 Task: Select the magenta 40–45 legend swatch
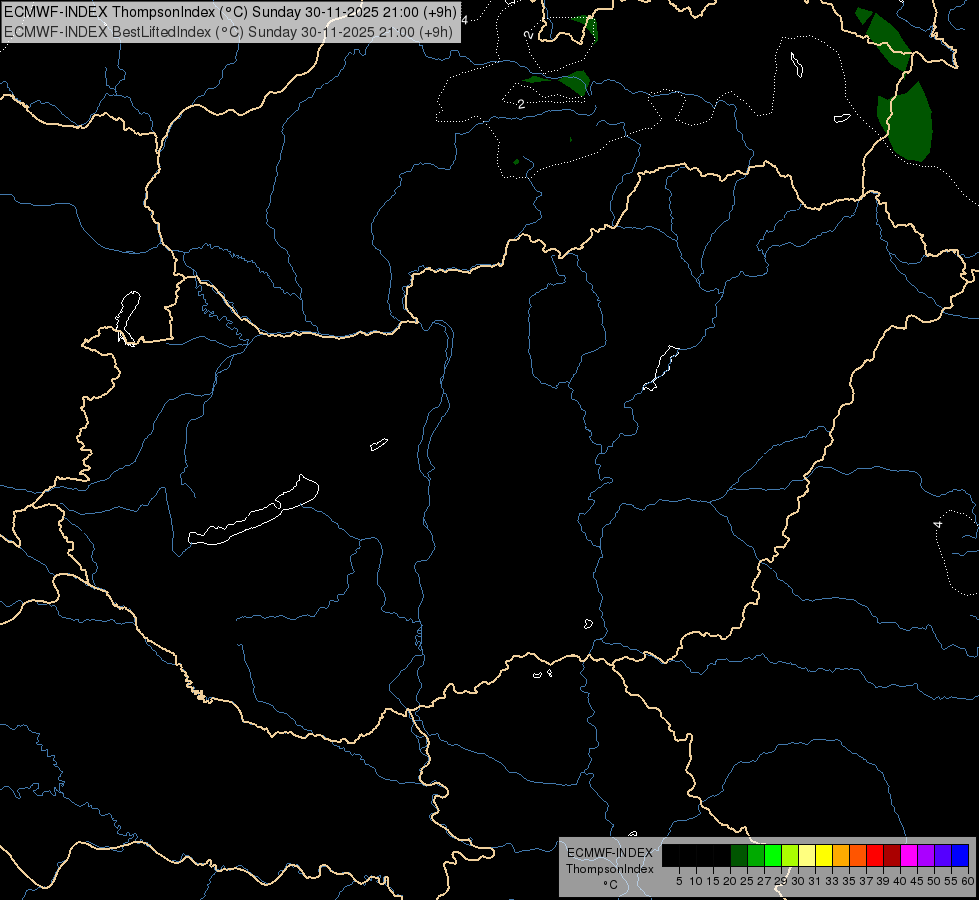909,855
